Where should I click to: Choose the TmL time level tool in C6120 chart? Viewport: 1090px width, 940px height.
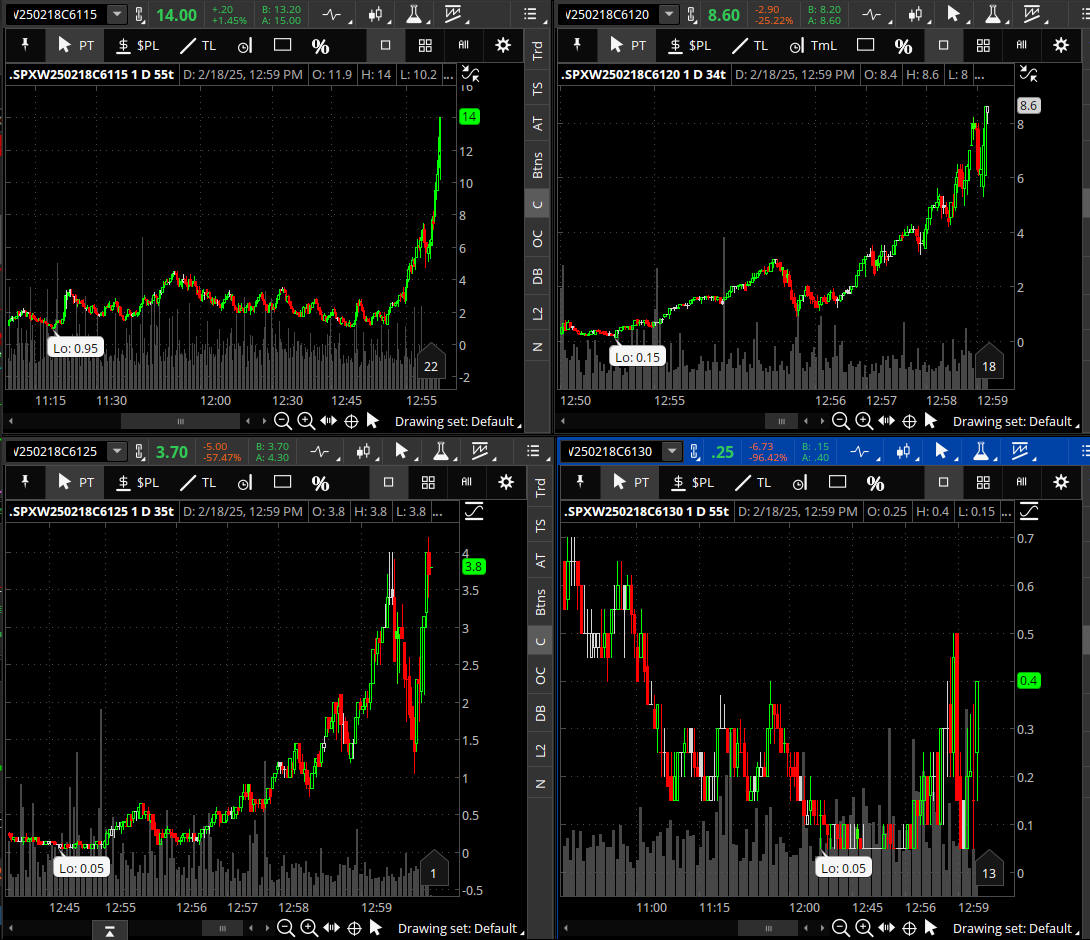813,46
